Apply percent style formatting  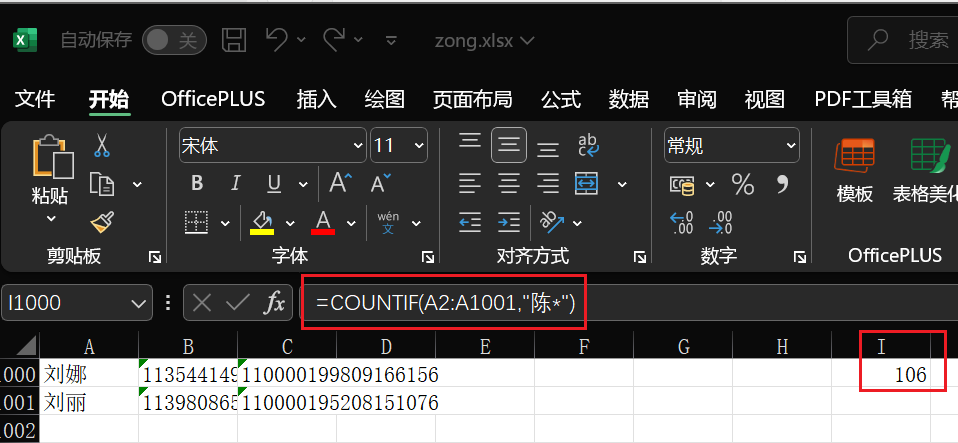pos(742,184)
